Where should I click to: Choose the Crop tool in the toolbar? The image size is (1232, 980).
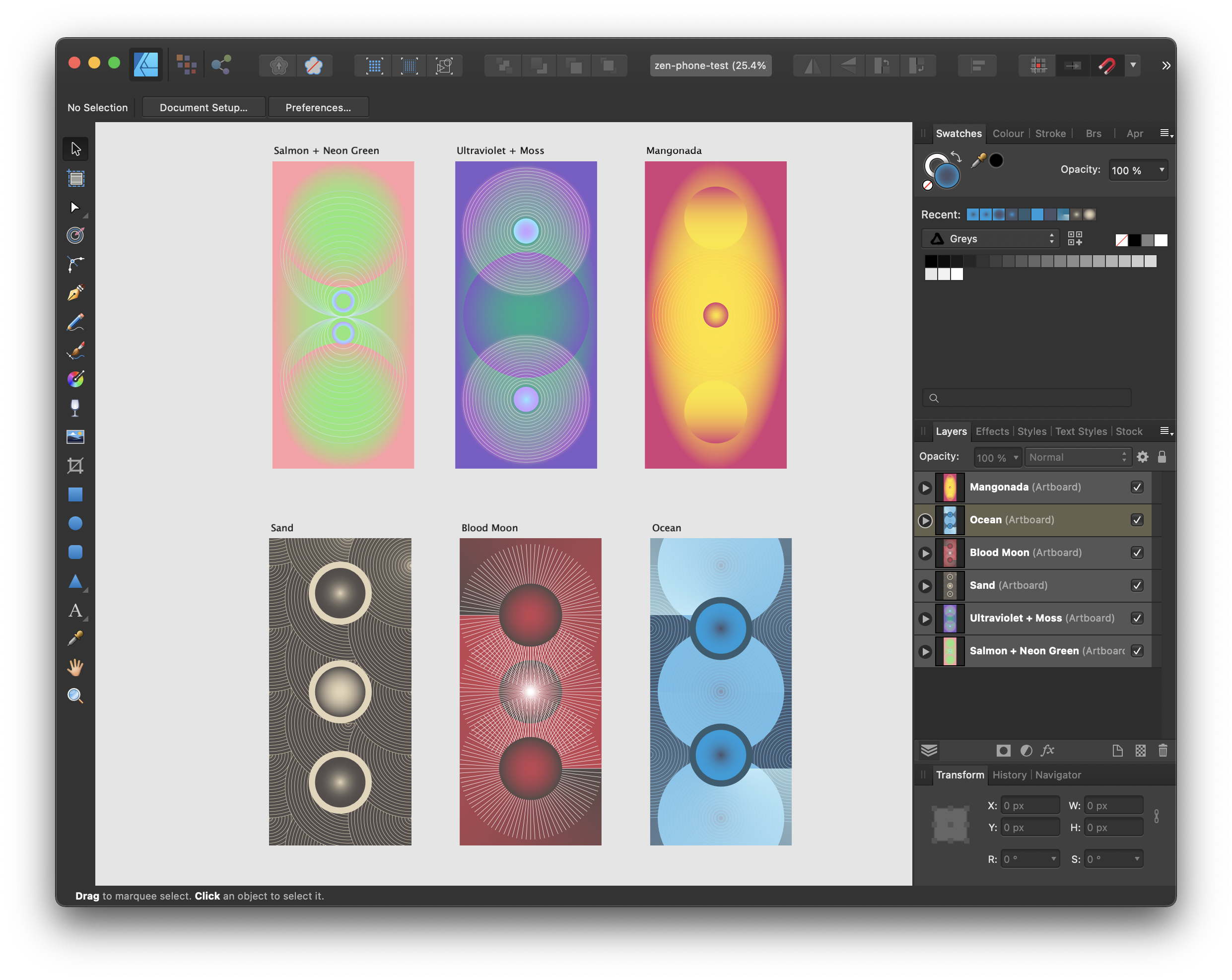75,466
